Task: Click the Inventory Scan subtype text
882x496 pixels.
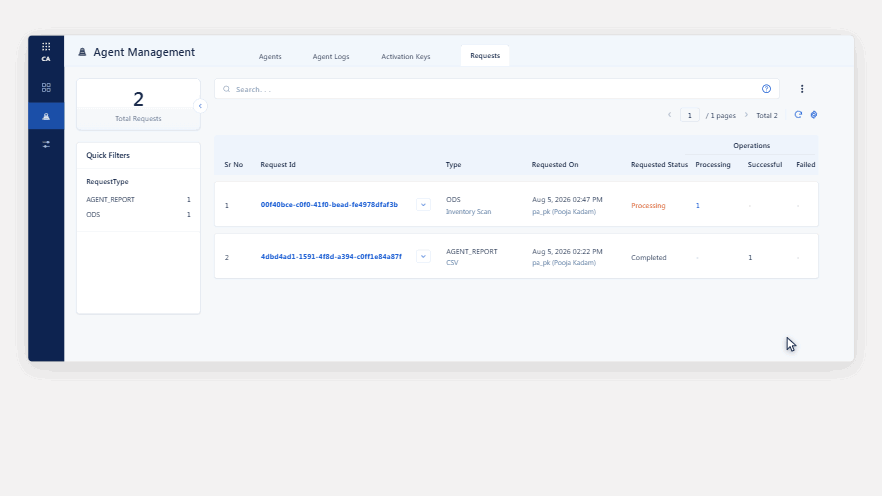Action: click(x=469, y=212)
